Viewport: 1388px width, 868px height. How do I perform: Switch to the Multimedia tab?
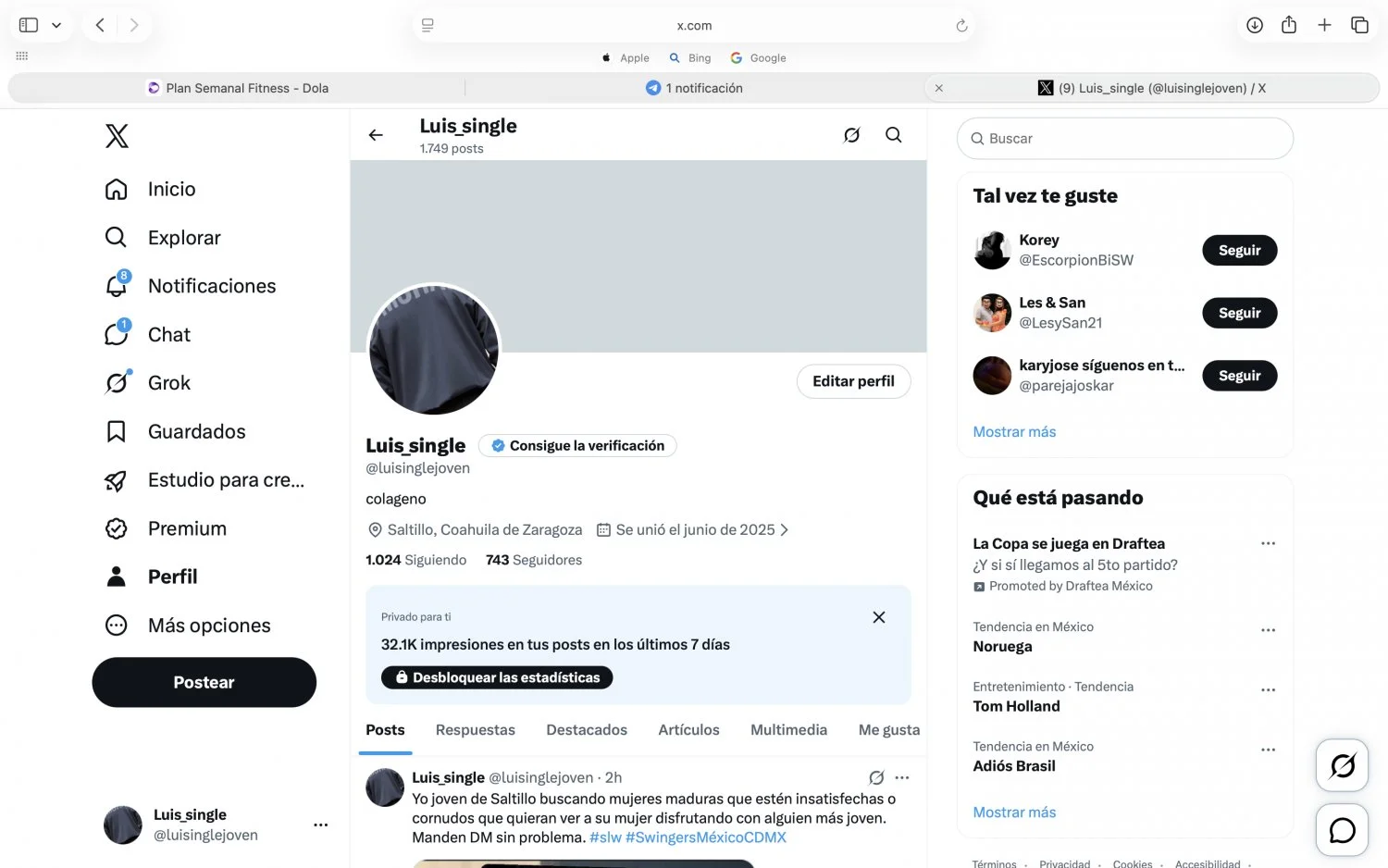pyautogui.click(x=788, y=730)
